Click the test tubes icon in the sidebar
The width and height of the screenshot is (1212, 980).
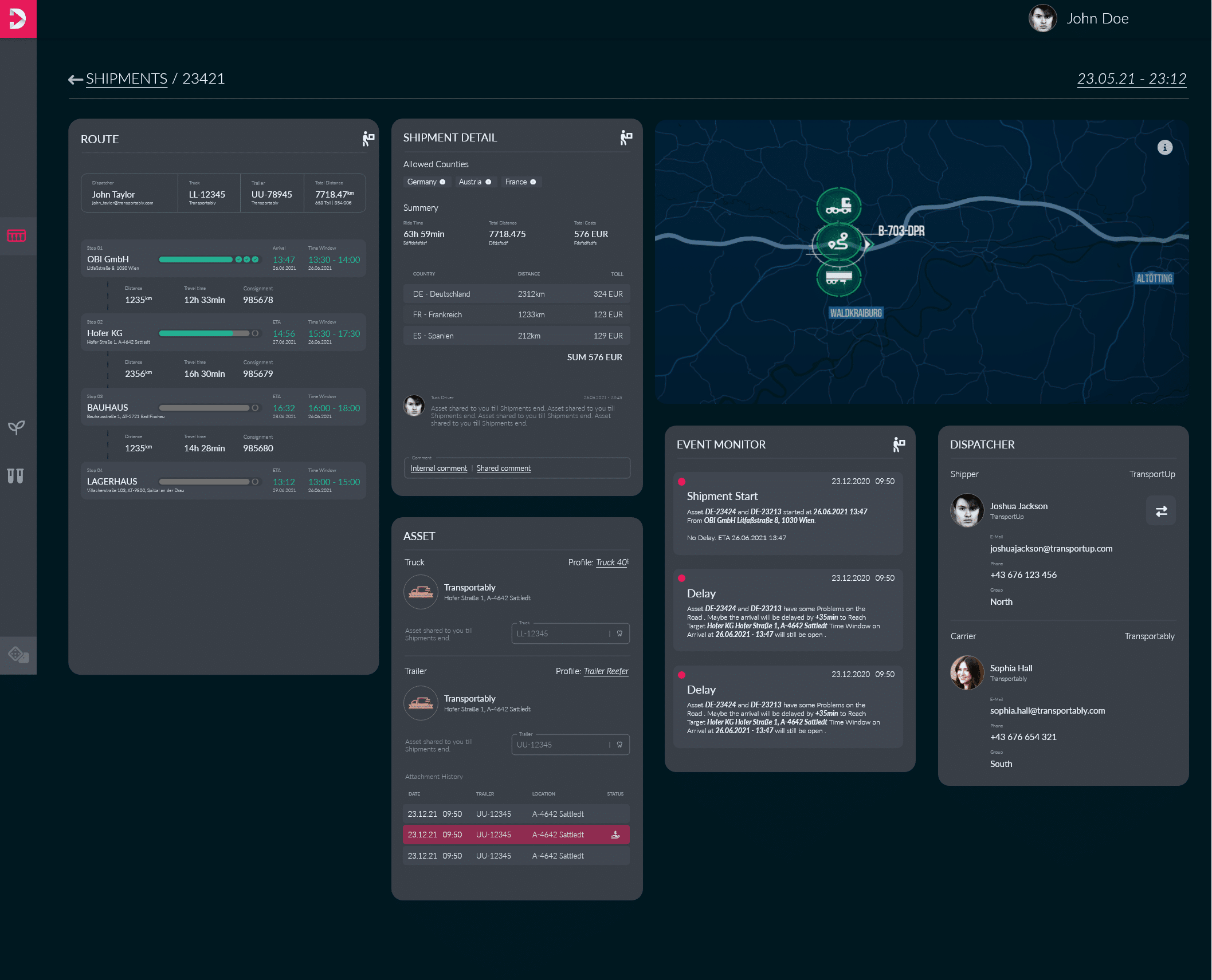point(15,475)
